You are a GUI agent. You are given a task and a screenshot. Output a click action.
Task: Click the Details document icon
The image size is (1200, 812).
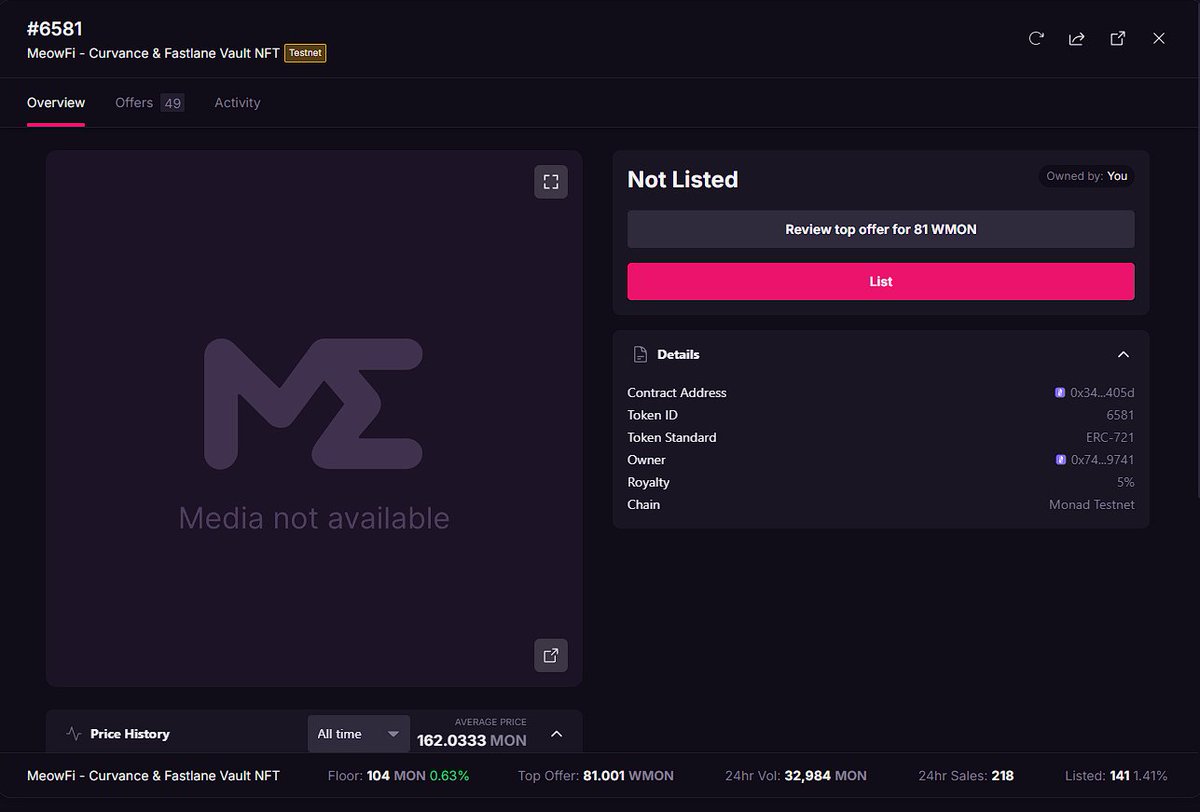pos(640,355)
